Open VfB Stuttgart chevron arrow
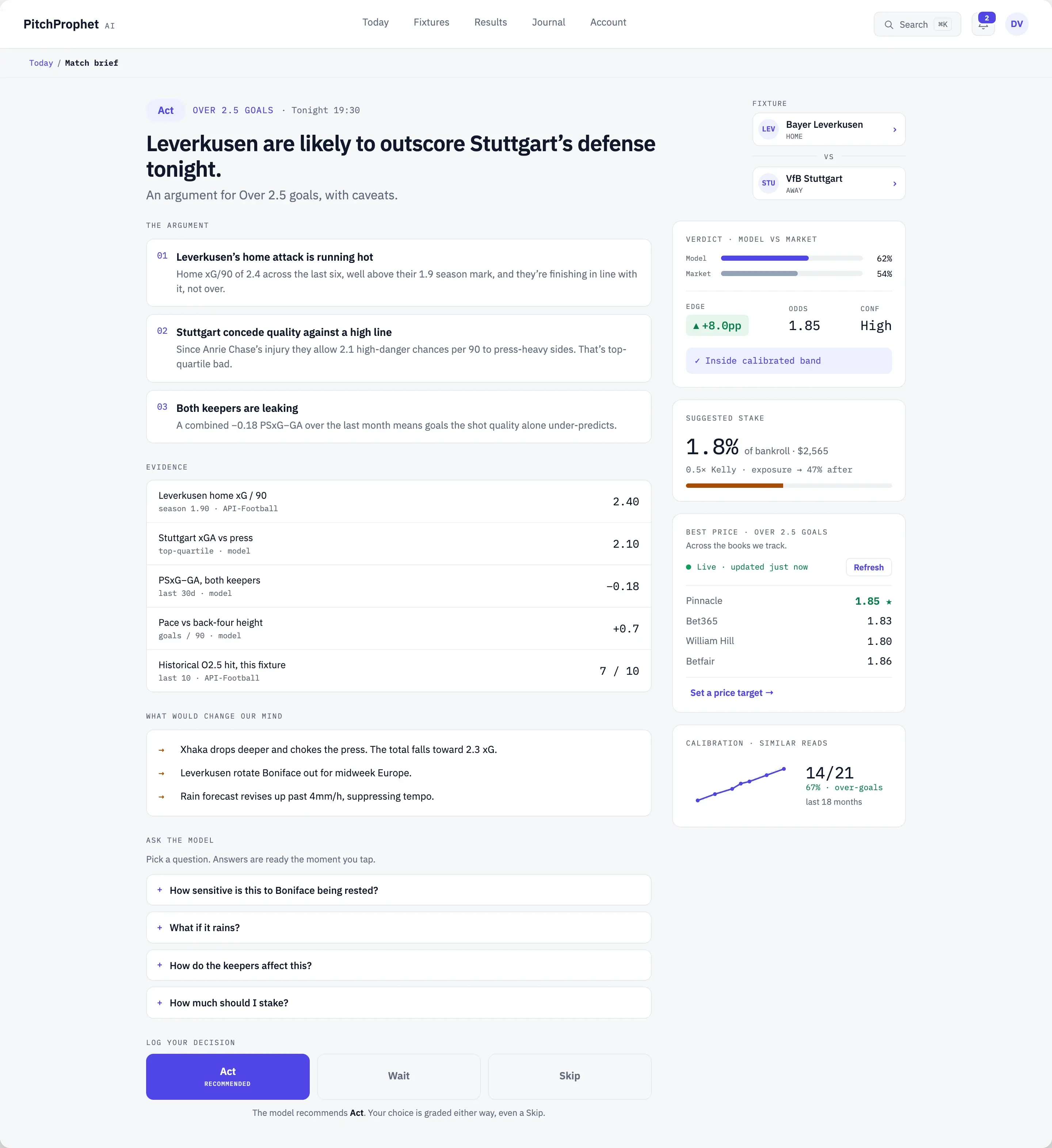This screenshot has width=1052, height=1148. tap(894, 184)
